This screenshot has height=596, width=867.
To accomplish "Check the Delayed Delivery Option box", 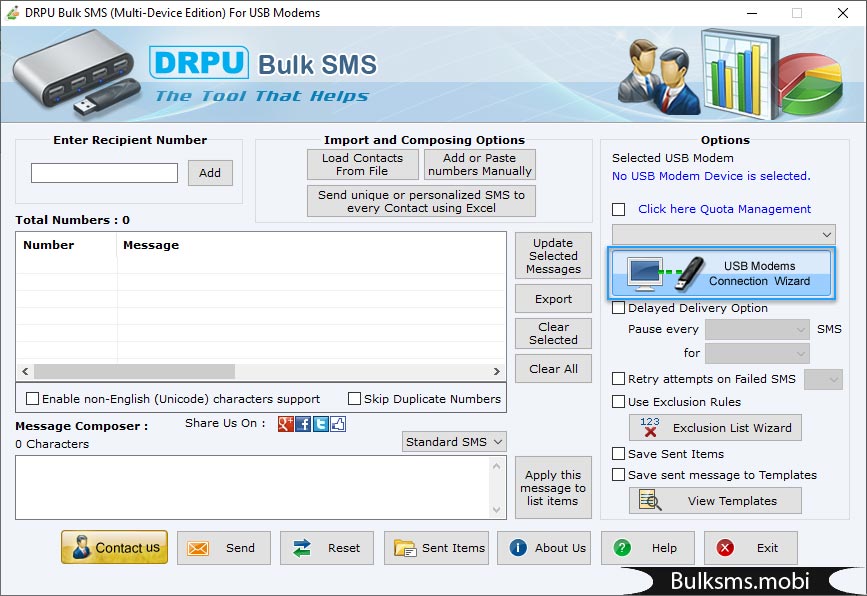I will [619, 307].
